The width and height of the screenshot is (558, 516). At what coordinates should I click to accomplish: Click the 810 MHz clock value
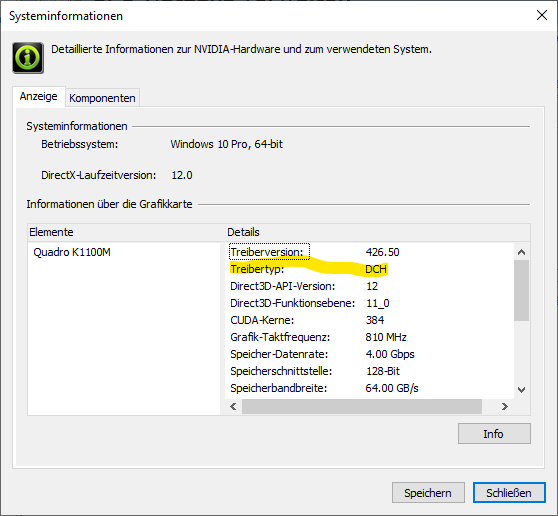[386, 337]
